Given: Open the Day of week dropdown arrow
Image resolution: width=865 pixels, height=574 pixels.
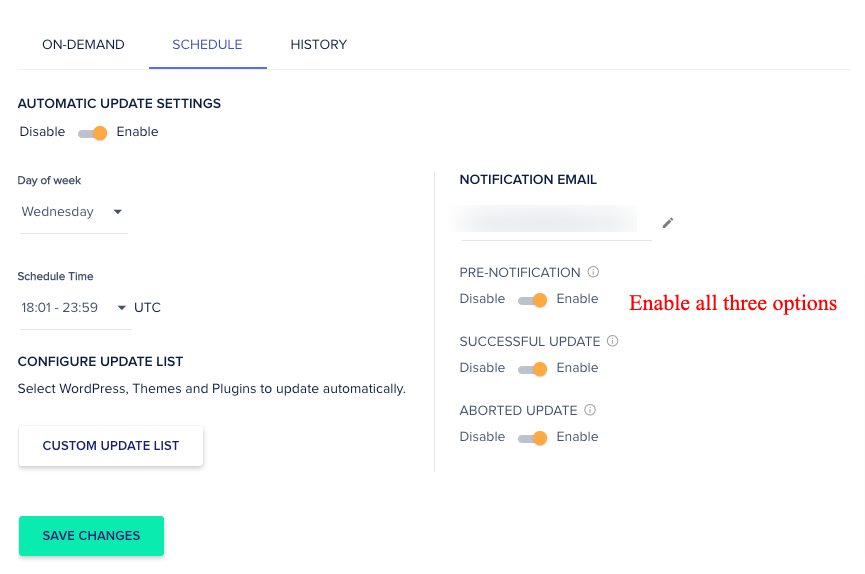Looking at the screenshot, I should point(118,212).
